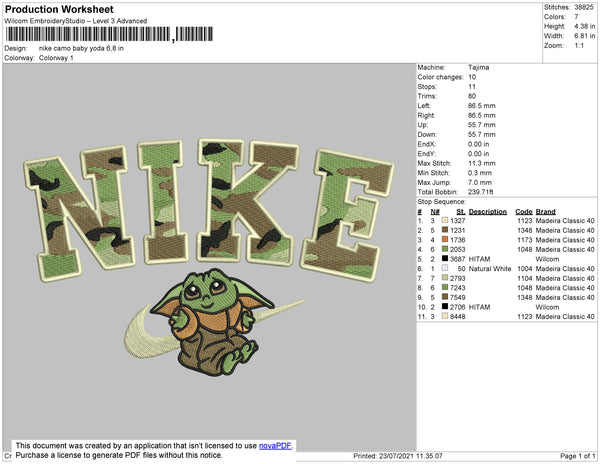Click the Height value '4.38 in'
This screenshot has height=464, width=600.
(584, 26)
